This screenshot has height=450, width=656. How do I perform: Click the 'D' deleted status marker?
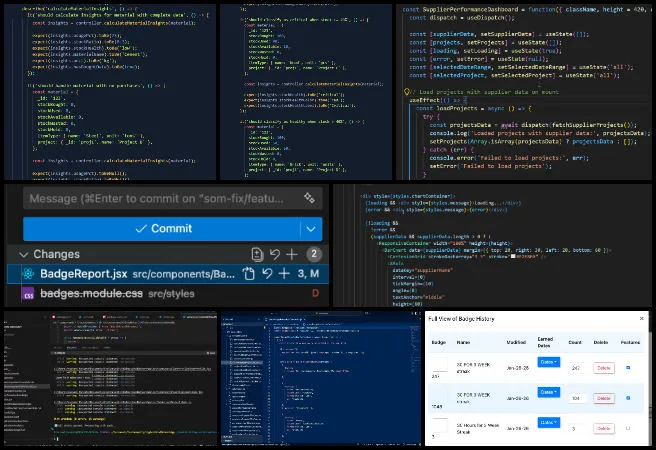315,294
